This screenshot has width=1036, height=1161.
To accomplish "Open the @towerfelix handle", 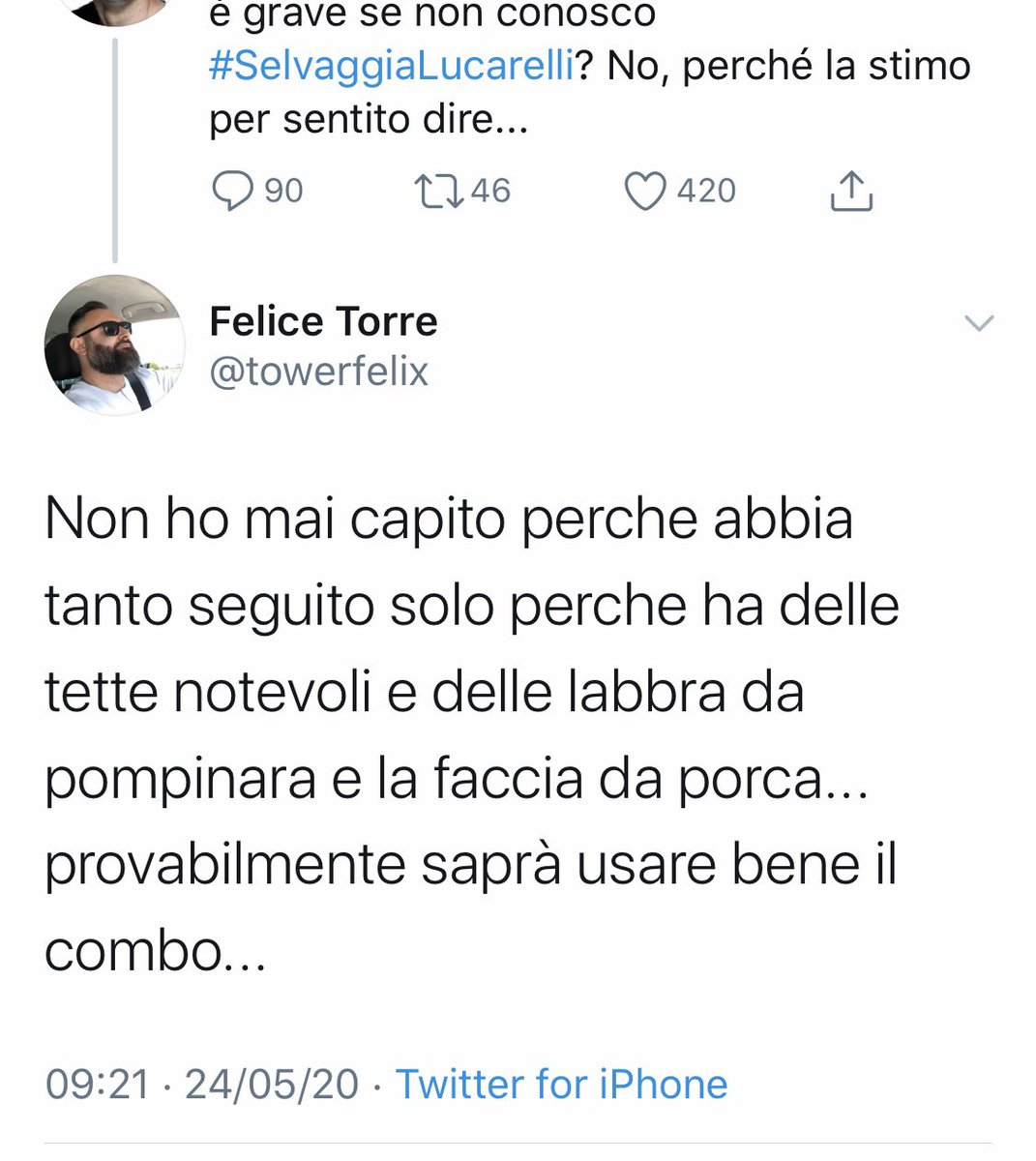I will click(319, 371).
